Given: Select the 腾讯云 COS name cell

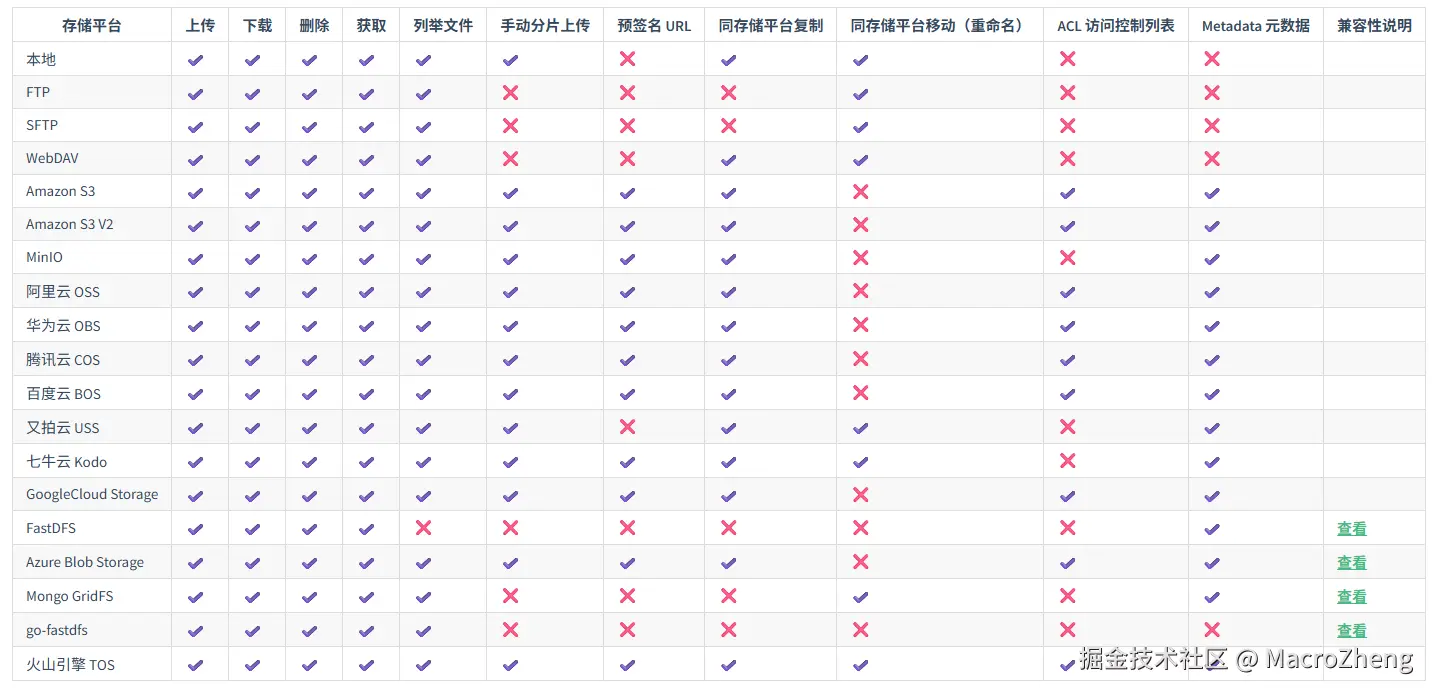Looking at the screenshot, I should 92,359.
